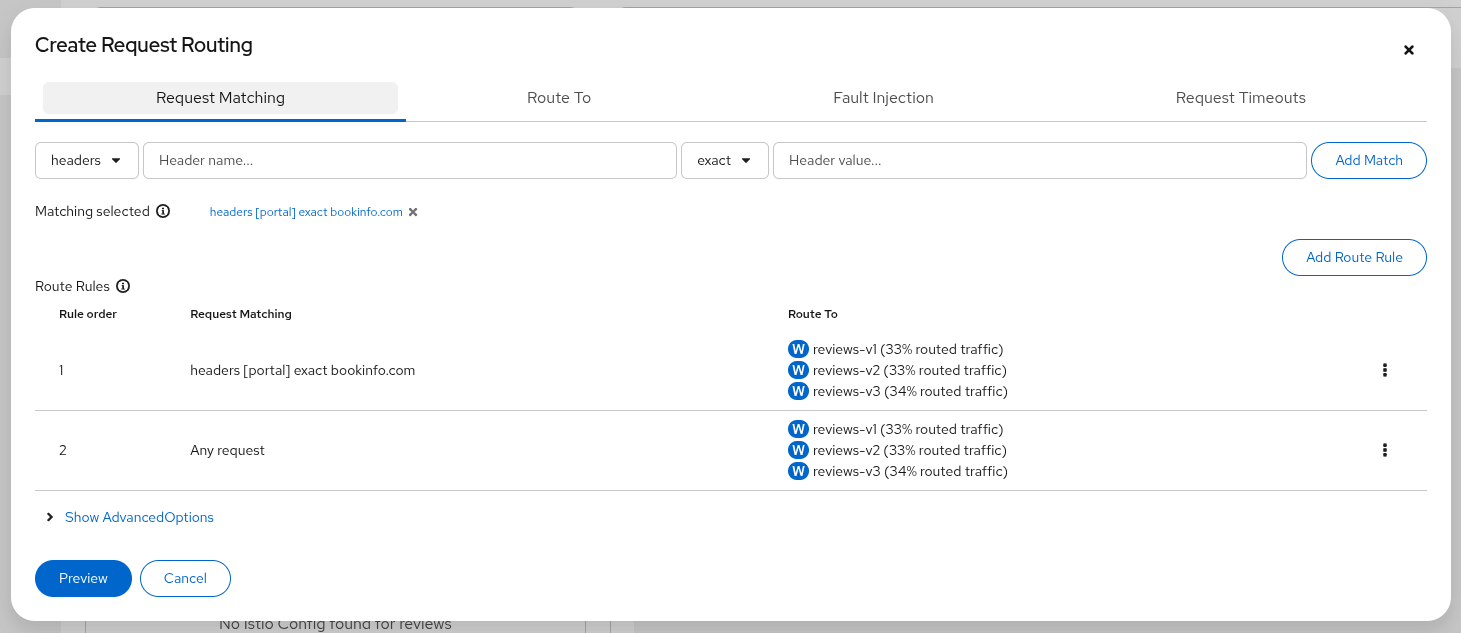Open the kebab menu for rule 1
The height and width of the screenshot is (633, 1461).
(x=1385, y=369)
